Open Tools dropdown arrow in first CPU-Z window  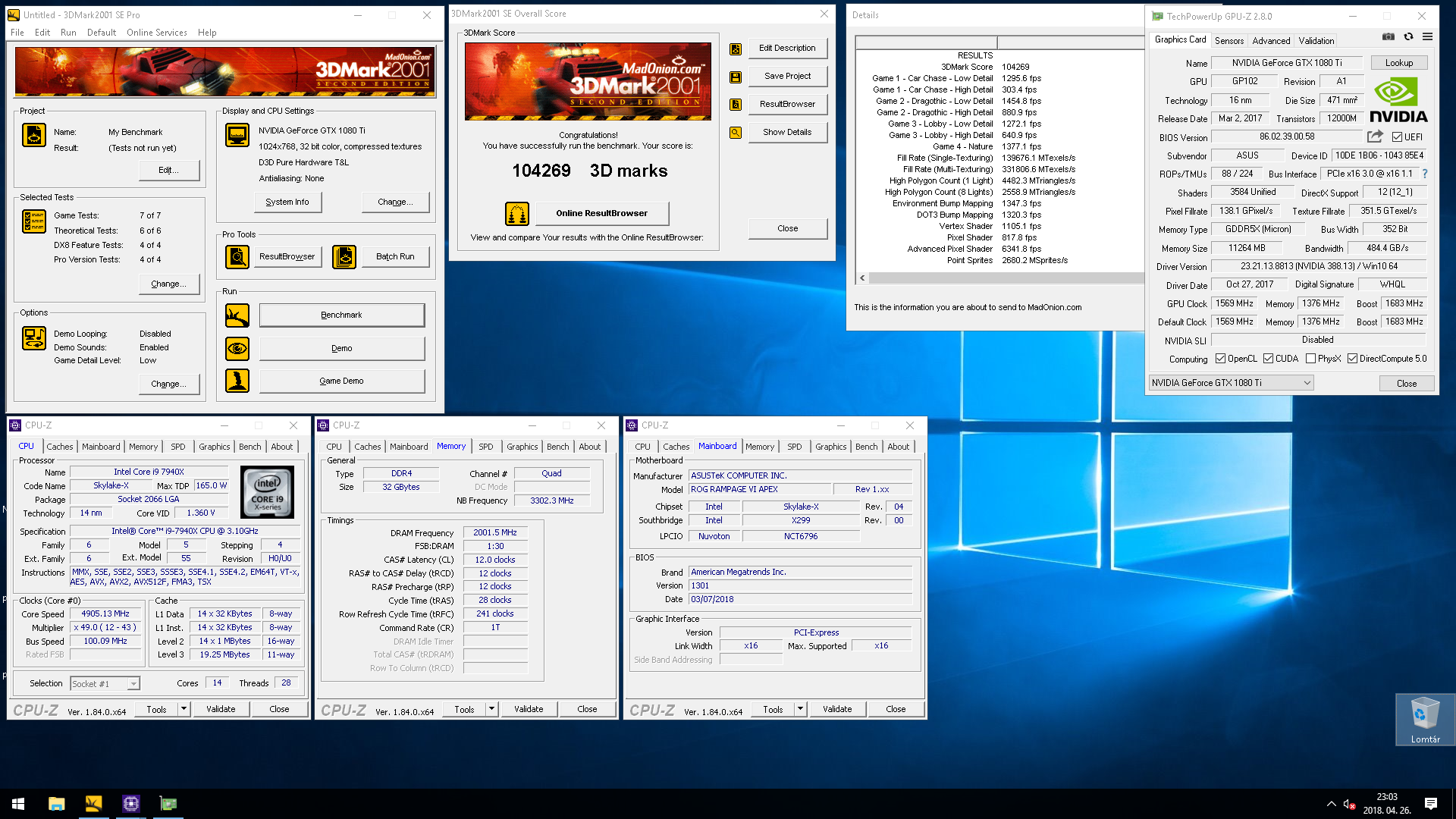[184, 709]
